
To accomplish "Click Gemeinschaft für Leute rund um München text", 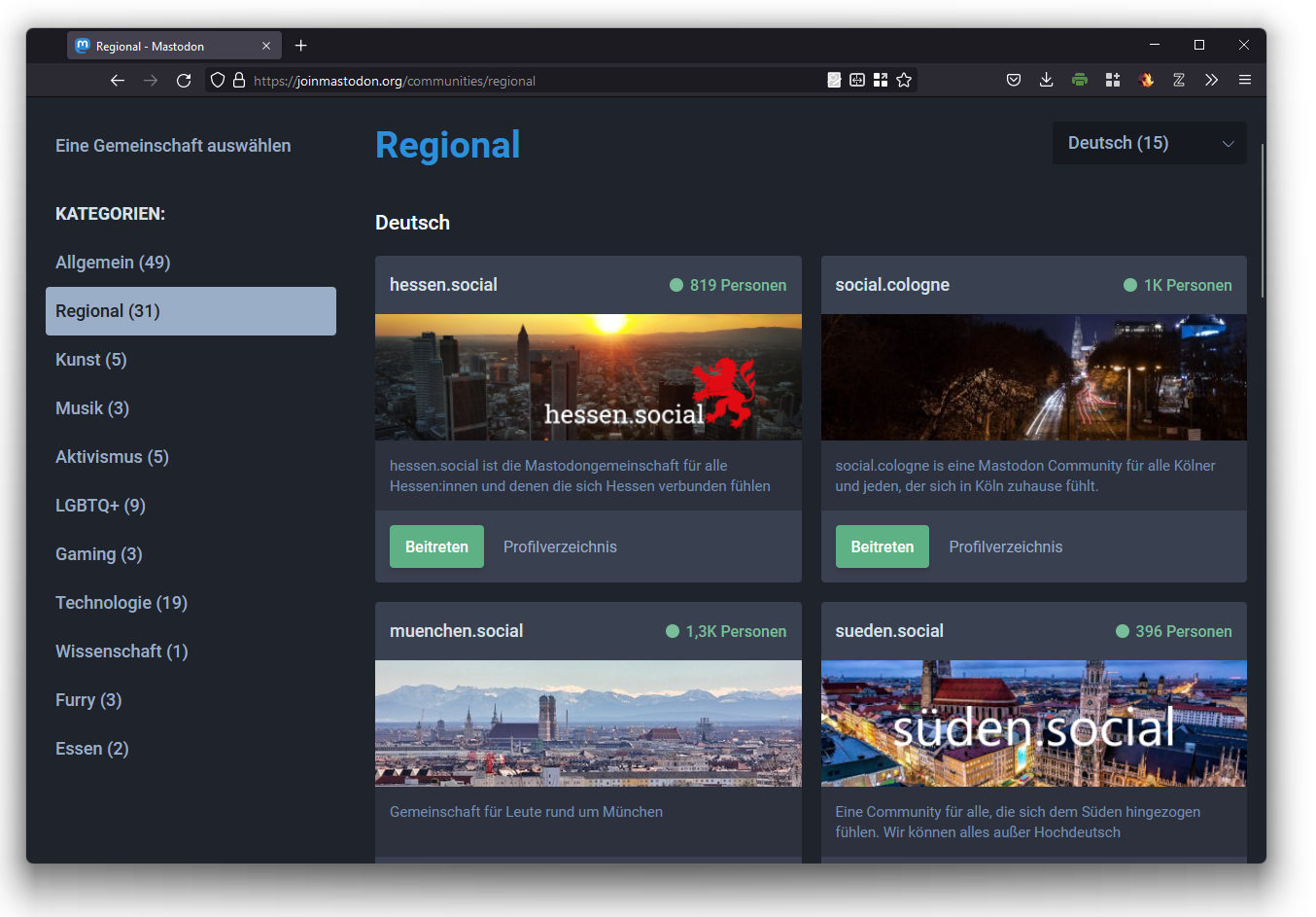I will point(526,812).
